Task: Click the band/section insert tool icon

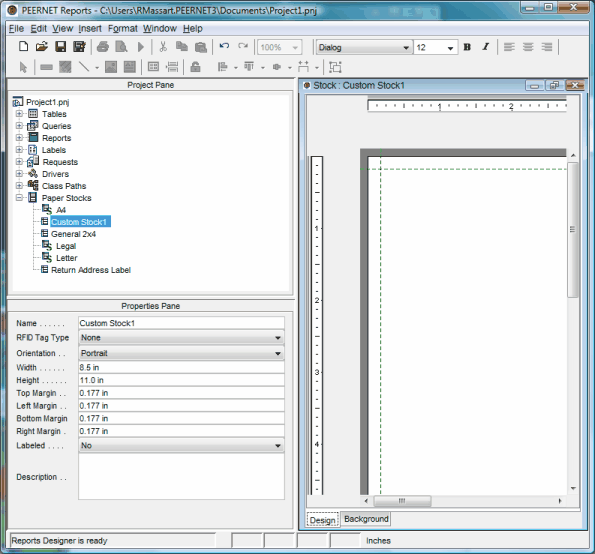Action: point(172,67)
